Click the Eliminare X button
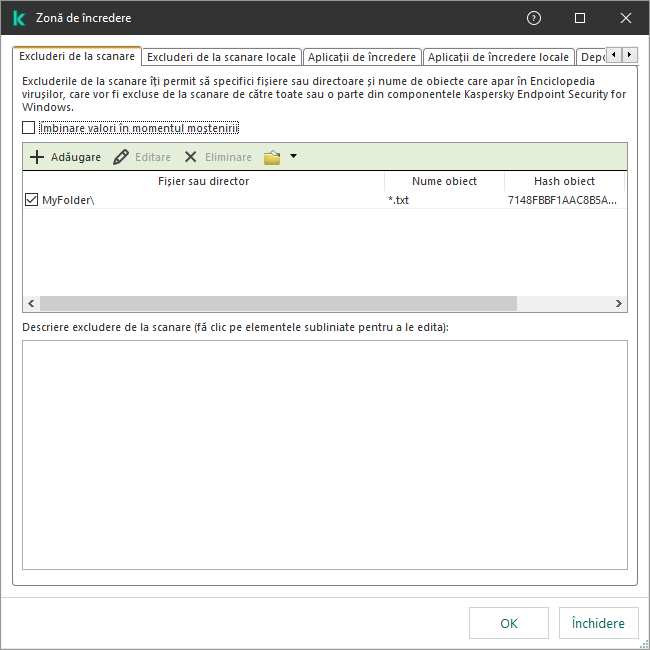 tap(218, 157)
